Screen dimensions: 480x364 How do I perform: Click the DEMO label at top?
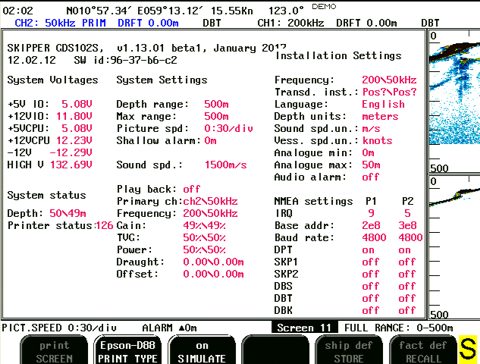coord(324,6)
